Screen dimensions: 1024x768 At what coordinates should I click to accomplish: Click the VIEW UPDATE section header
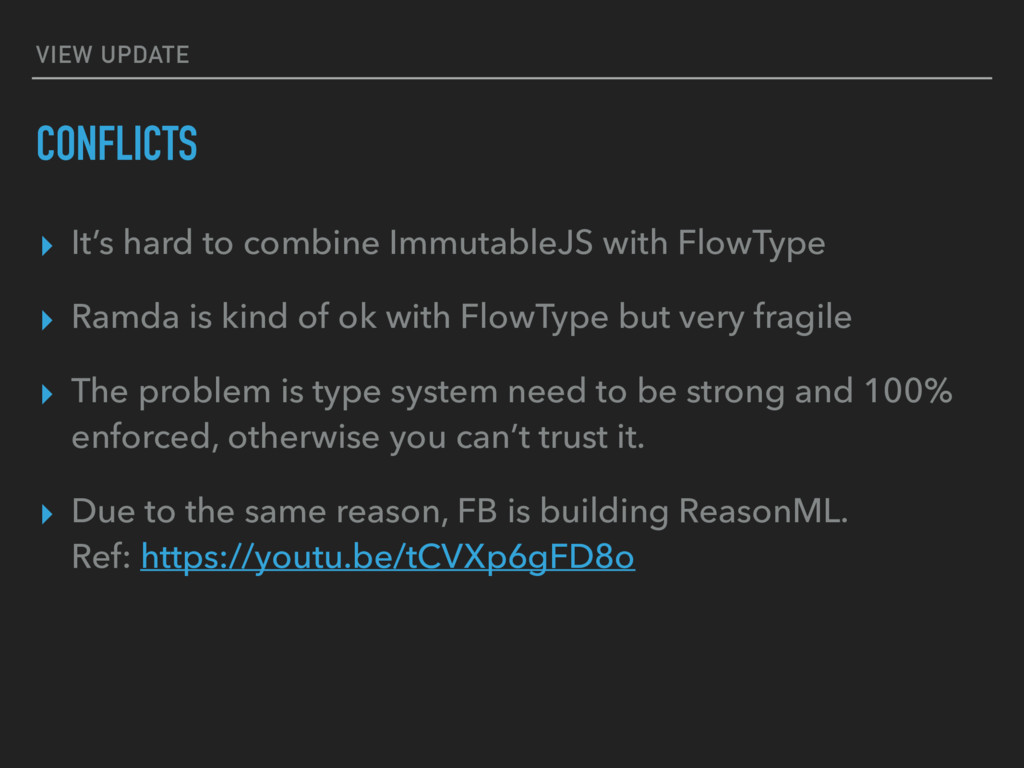click(112, 55)
